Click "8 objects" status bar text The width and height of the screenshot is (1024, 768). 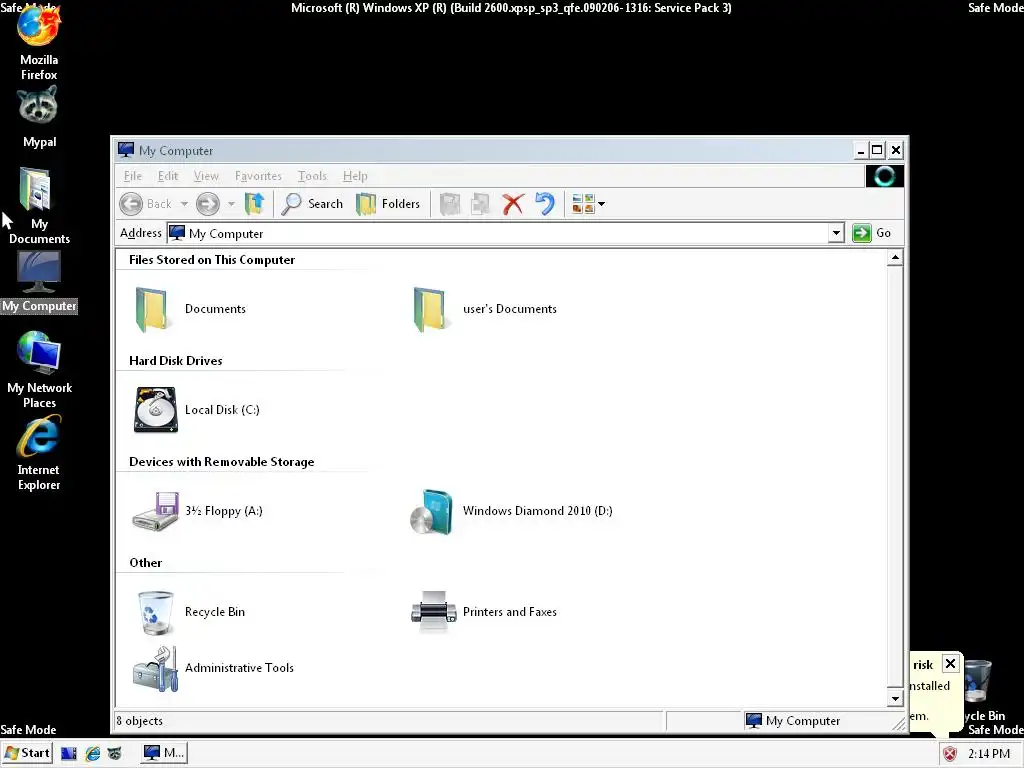click(140, 721)
